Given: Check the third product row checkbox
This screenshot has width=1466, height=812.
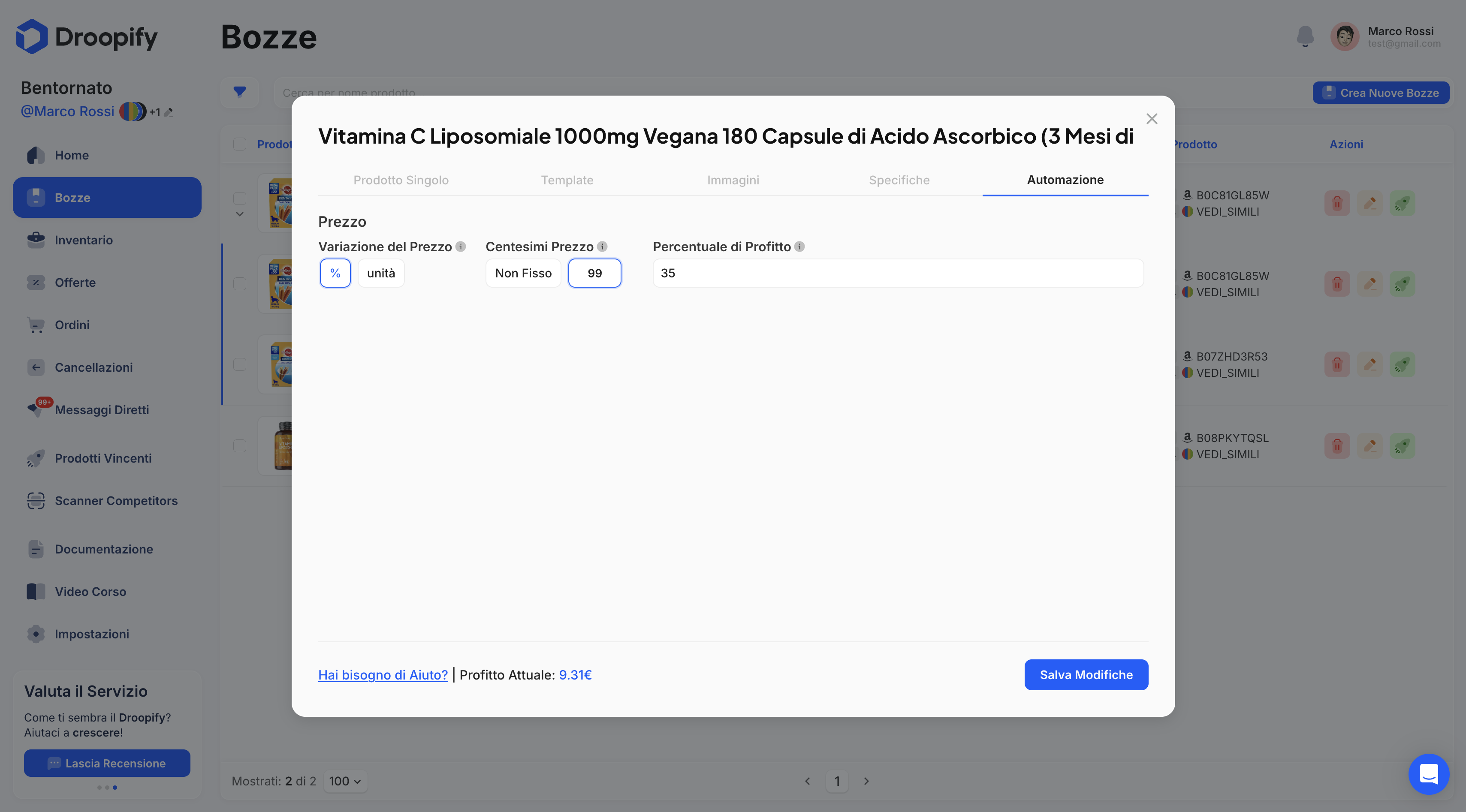Looking at the screenshot, I should tap(240, 364).
